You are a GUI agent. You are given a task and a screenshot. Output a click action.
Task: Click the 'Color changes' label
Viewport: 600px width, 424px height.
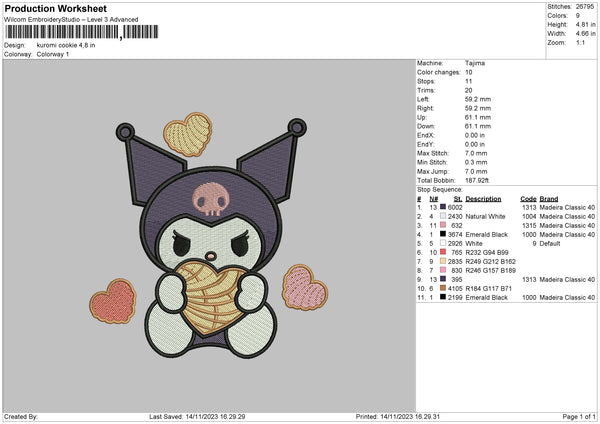point(439,72)
